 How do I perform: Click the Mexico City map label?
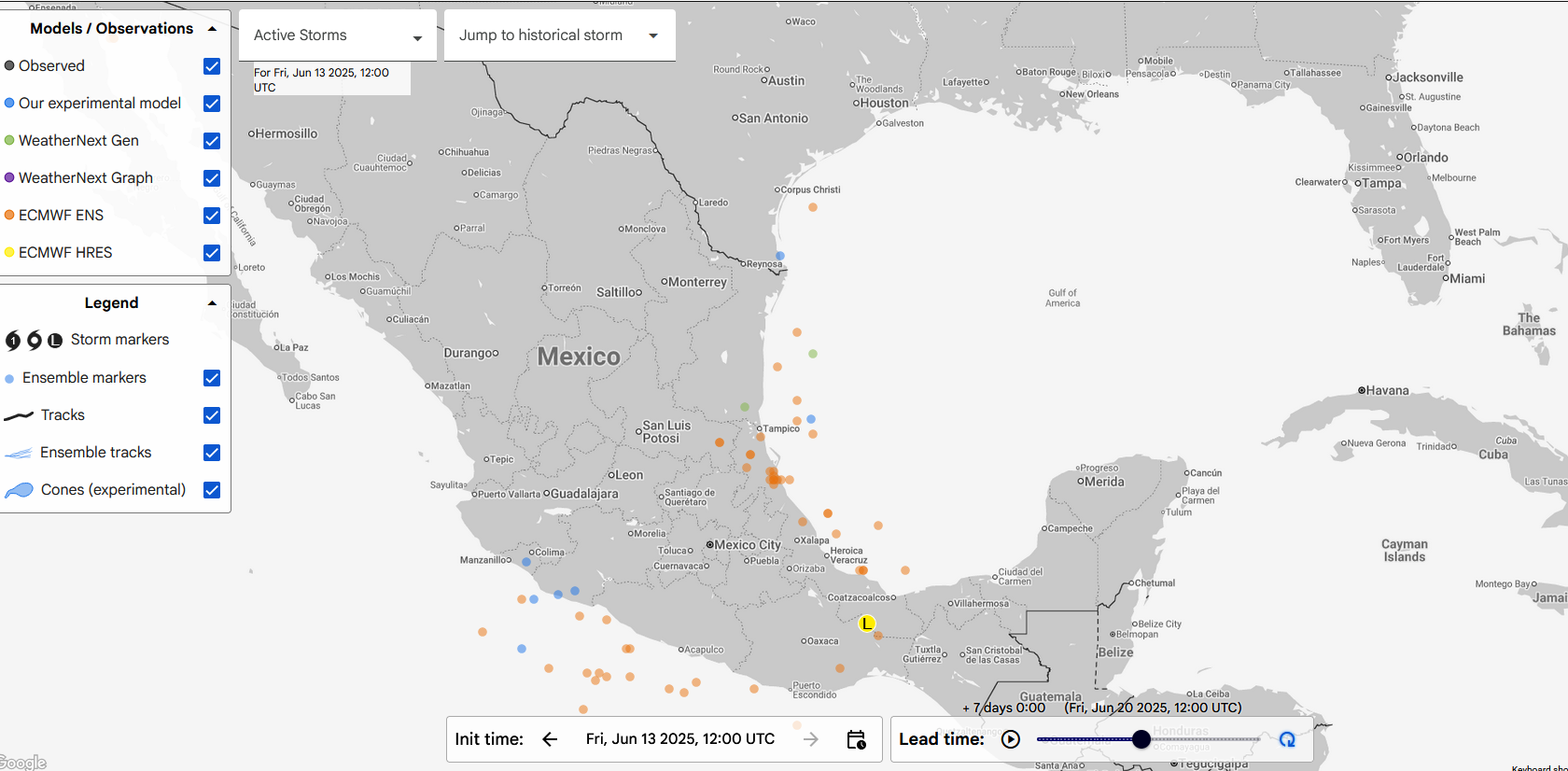click(748, 545)
